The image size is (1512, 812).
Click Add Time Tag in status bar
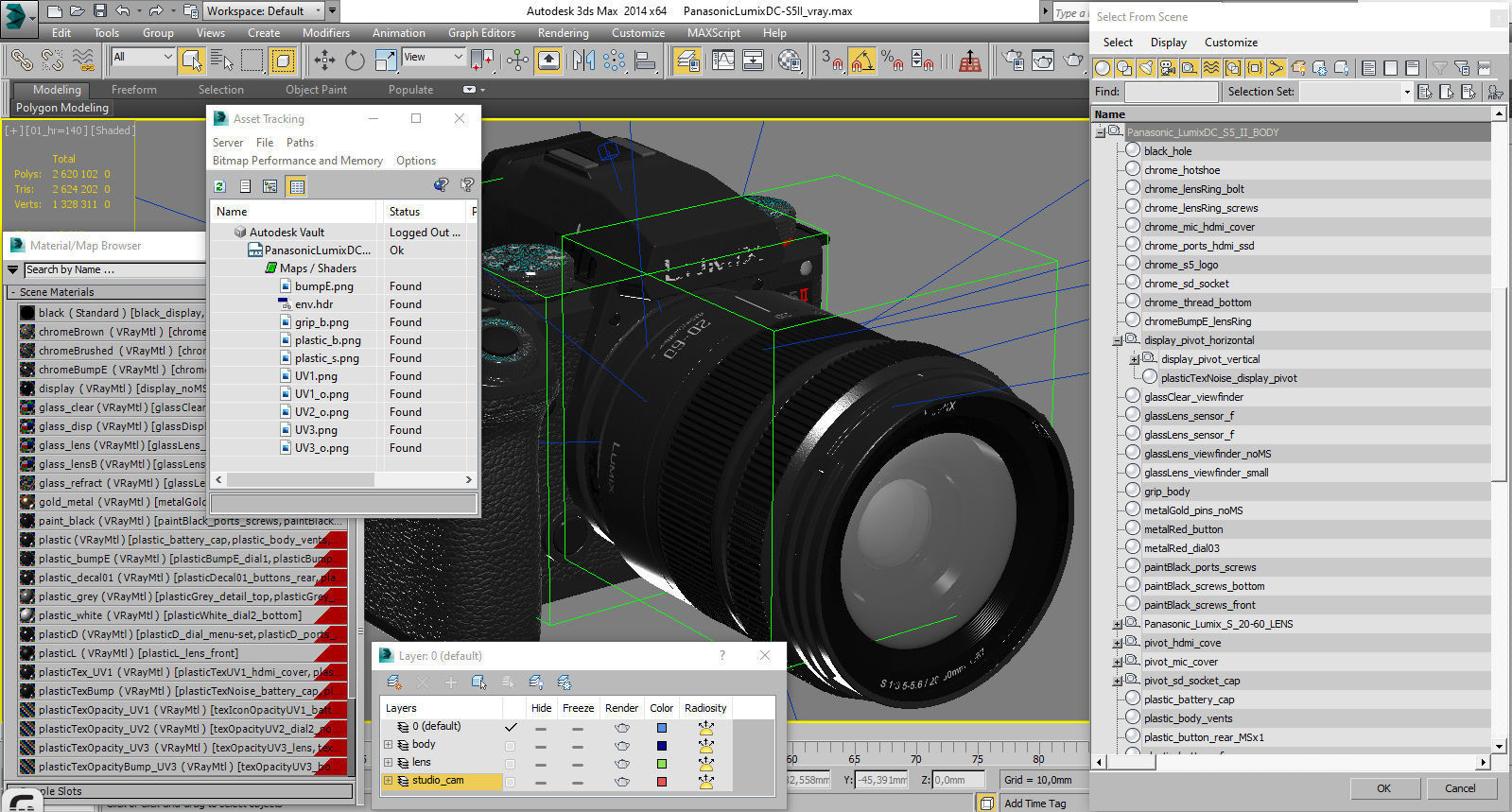(x=1034, y=803)
